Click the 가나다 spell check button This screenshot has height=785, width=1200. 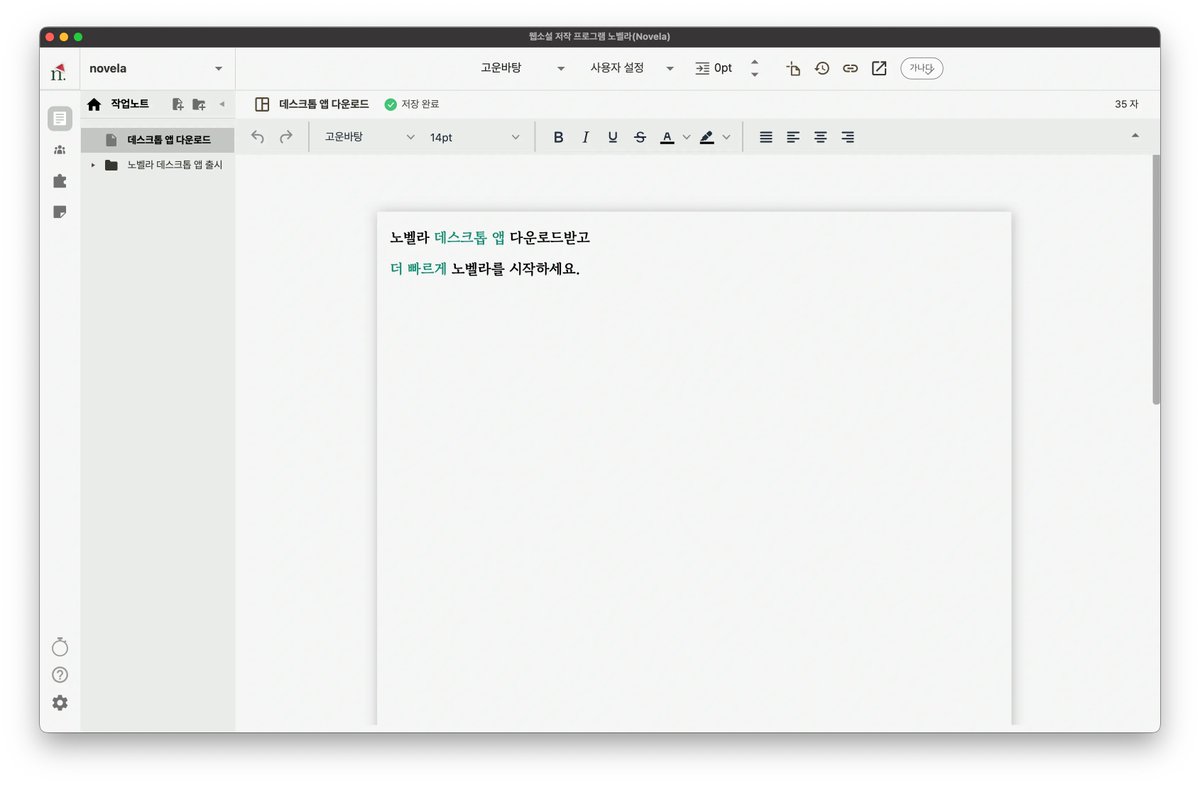coord(921,68)
